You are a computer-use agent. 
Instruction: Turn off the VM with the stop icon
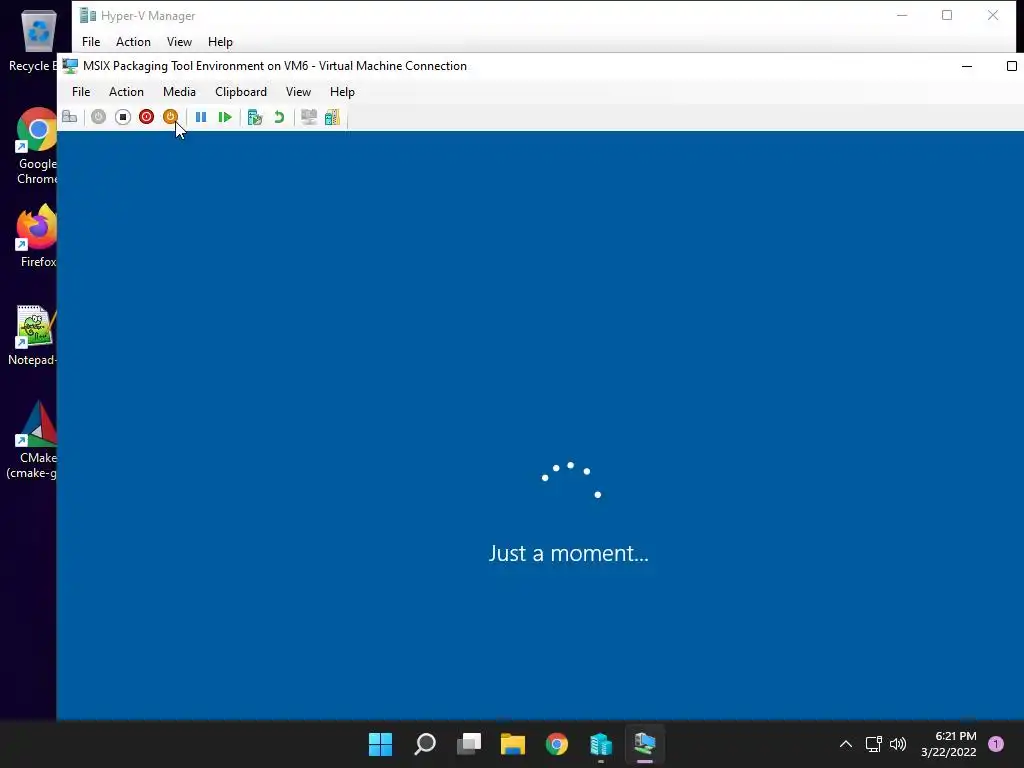click(123, 117)
